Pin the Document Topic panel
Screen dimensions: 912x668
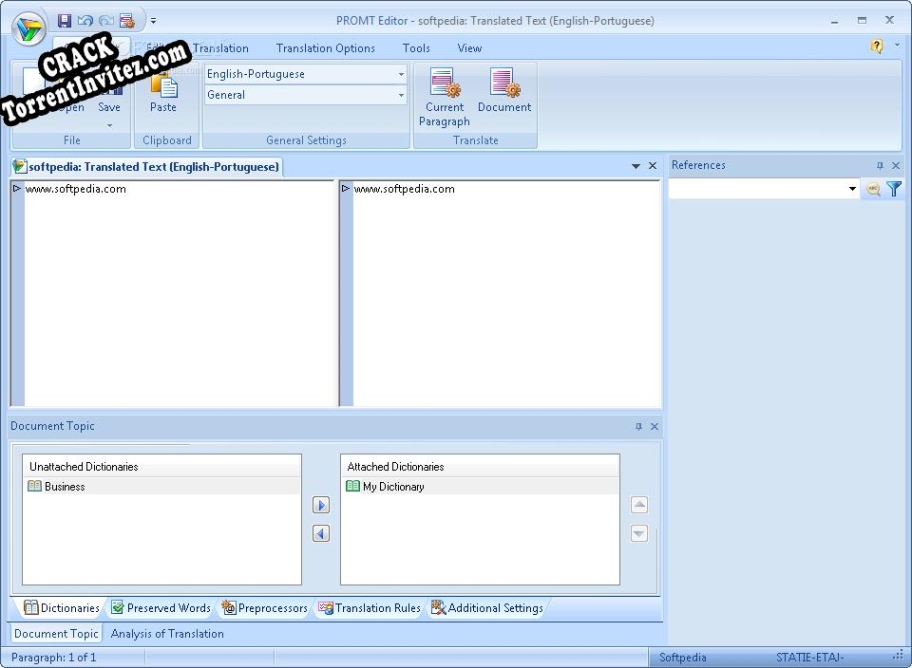[640, 426]
